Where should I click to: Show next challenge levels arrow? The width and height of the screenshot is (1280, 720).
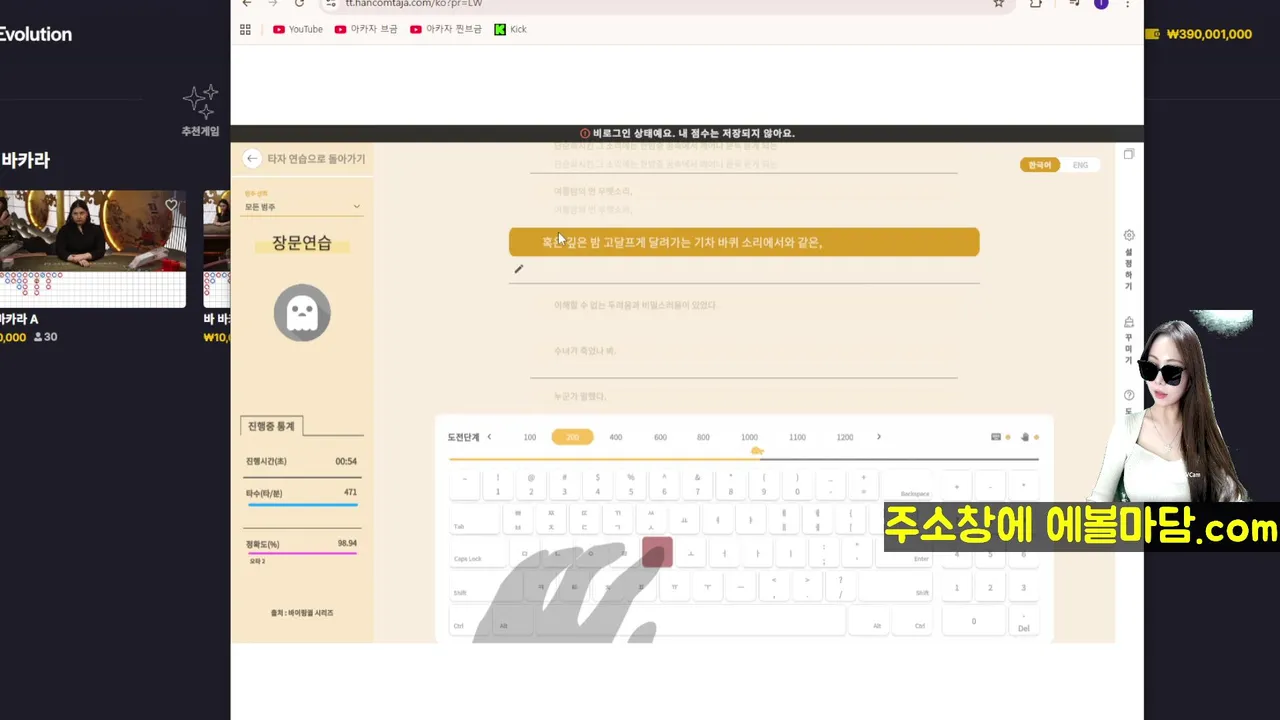tap(879, 437)
